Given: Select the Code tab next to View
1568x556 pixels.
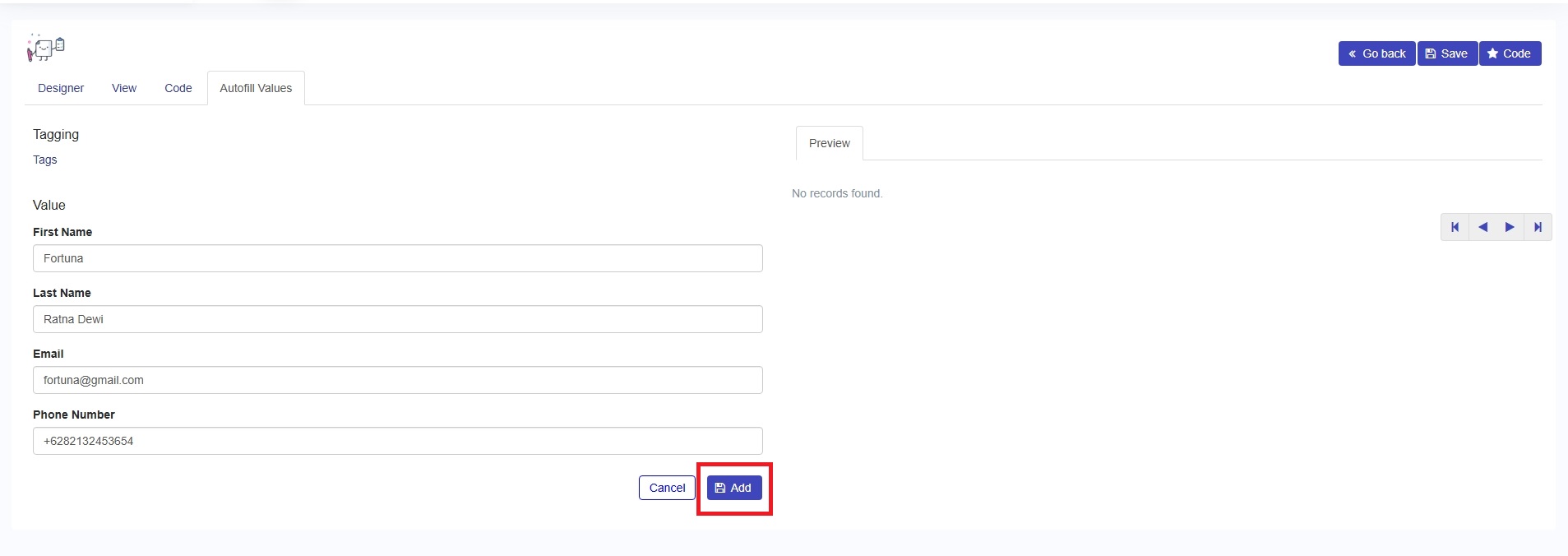Looking at the screenshot, I should click(178, 88).
